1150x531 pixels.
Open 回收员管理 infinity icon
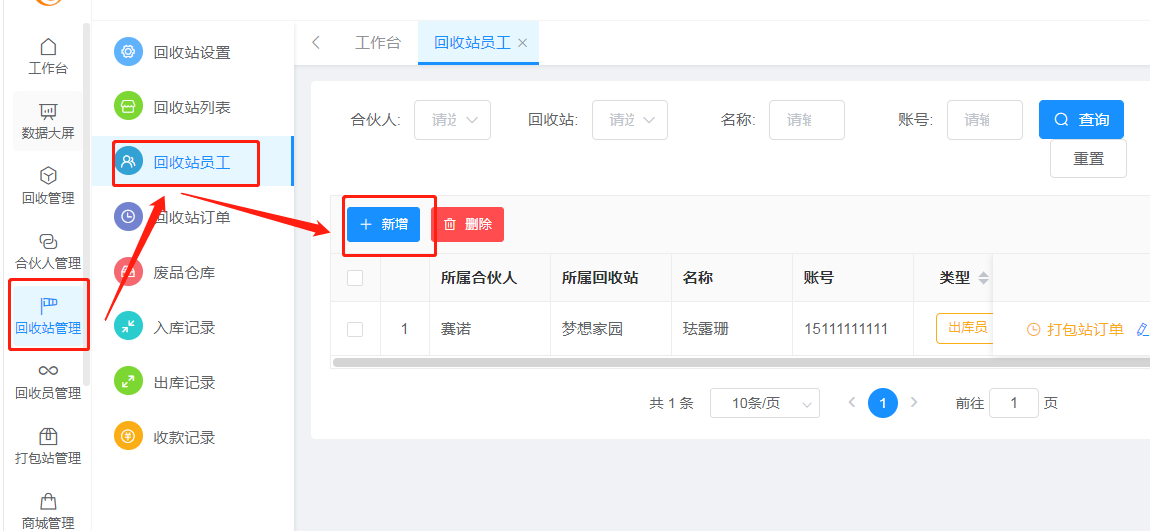point(48,370)
